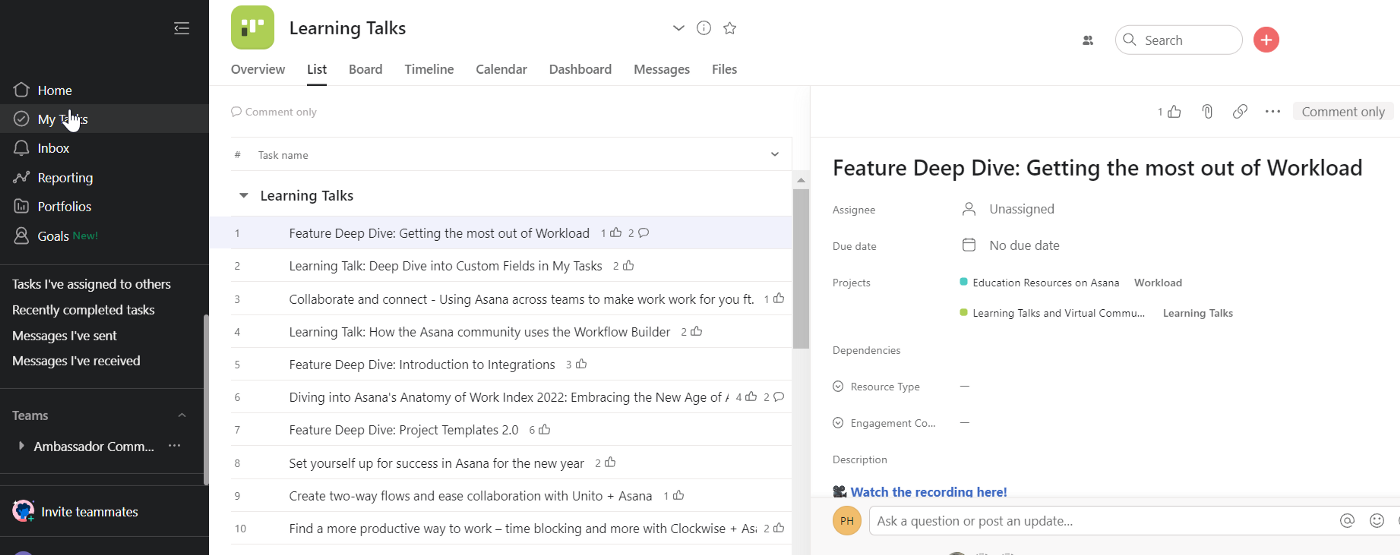Open Messages I've received
Screen dimensions: 1400x555
point(76,361)
